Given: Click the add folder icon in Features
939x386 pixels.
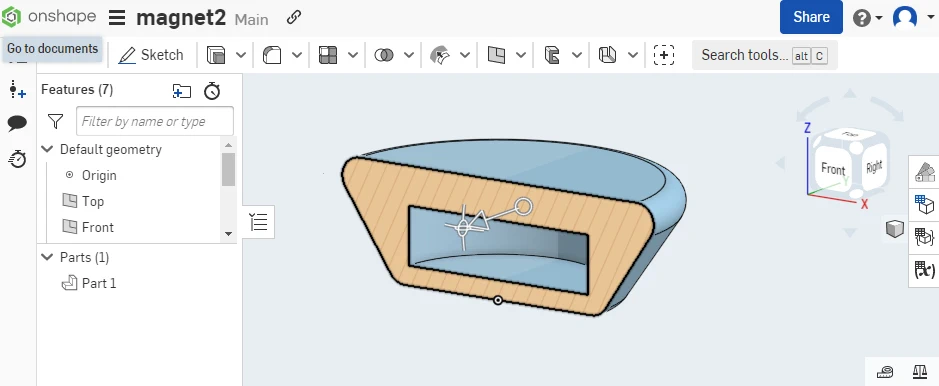Looking at the screenshot, I should coord(181,91).
